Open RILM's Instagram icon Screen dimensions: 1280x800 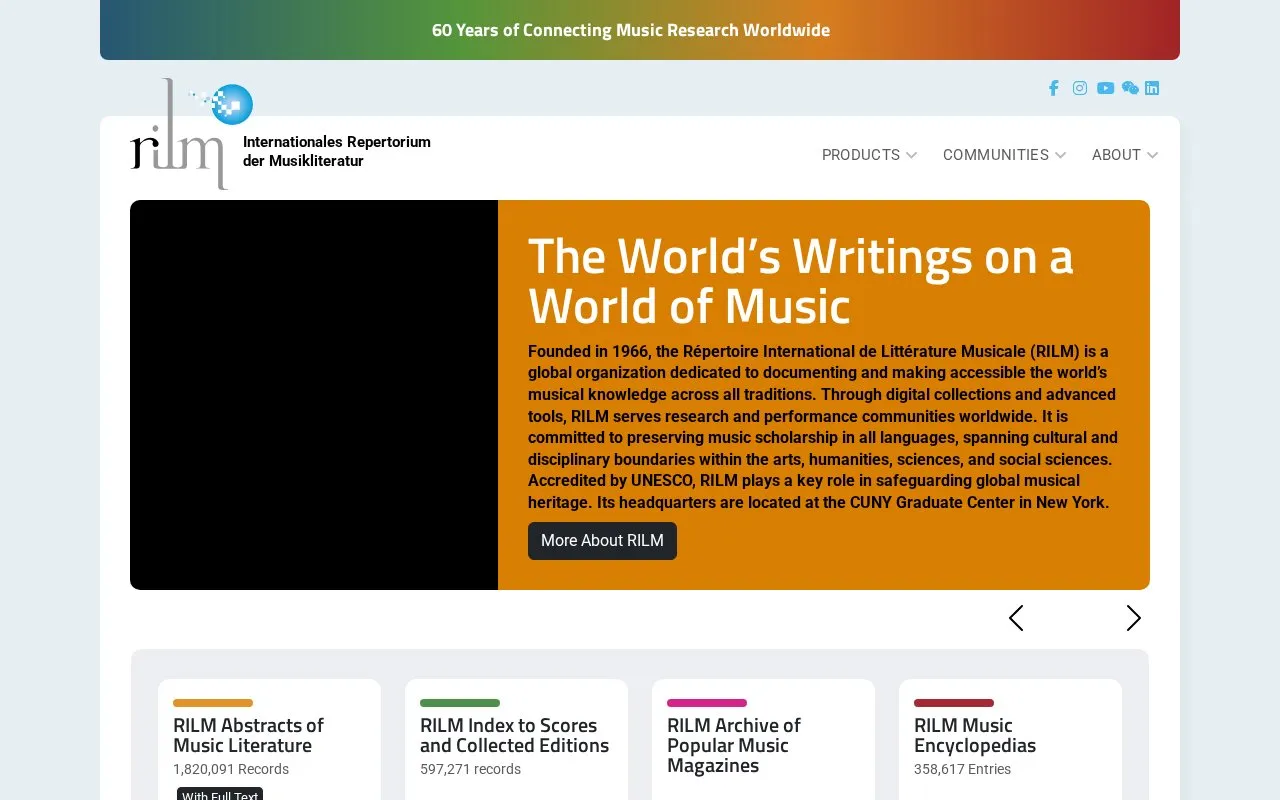pos(1080,88)
